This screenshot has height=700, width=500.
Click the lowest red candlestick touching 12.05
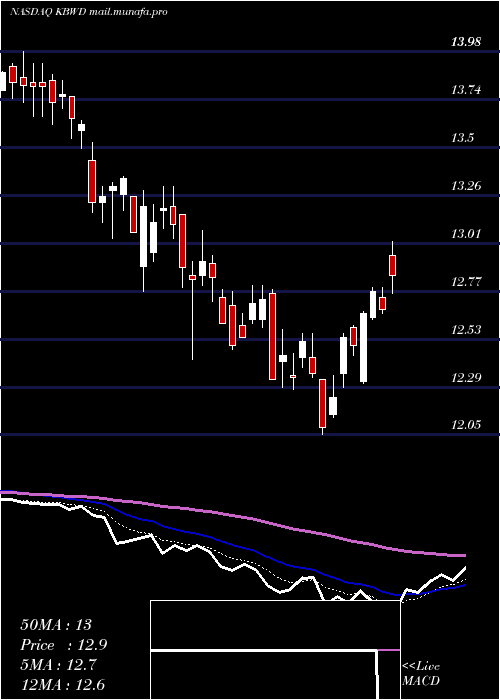pyautogui.click(x=322, y=404)
